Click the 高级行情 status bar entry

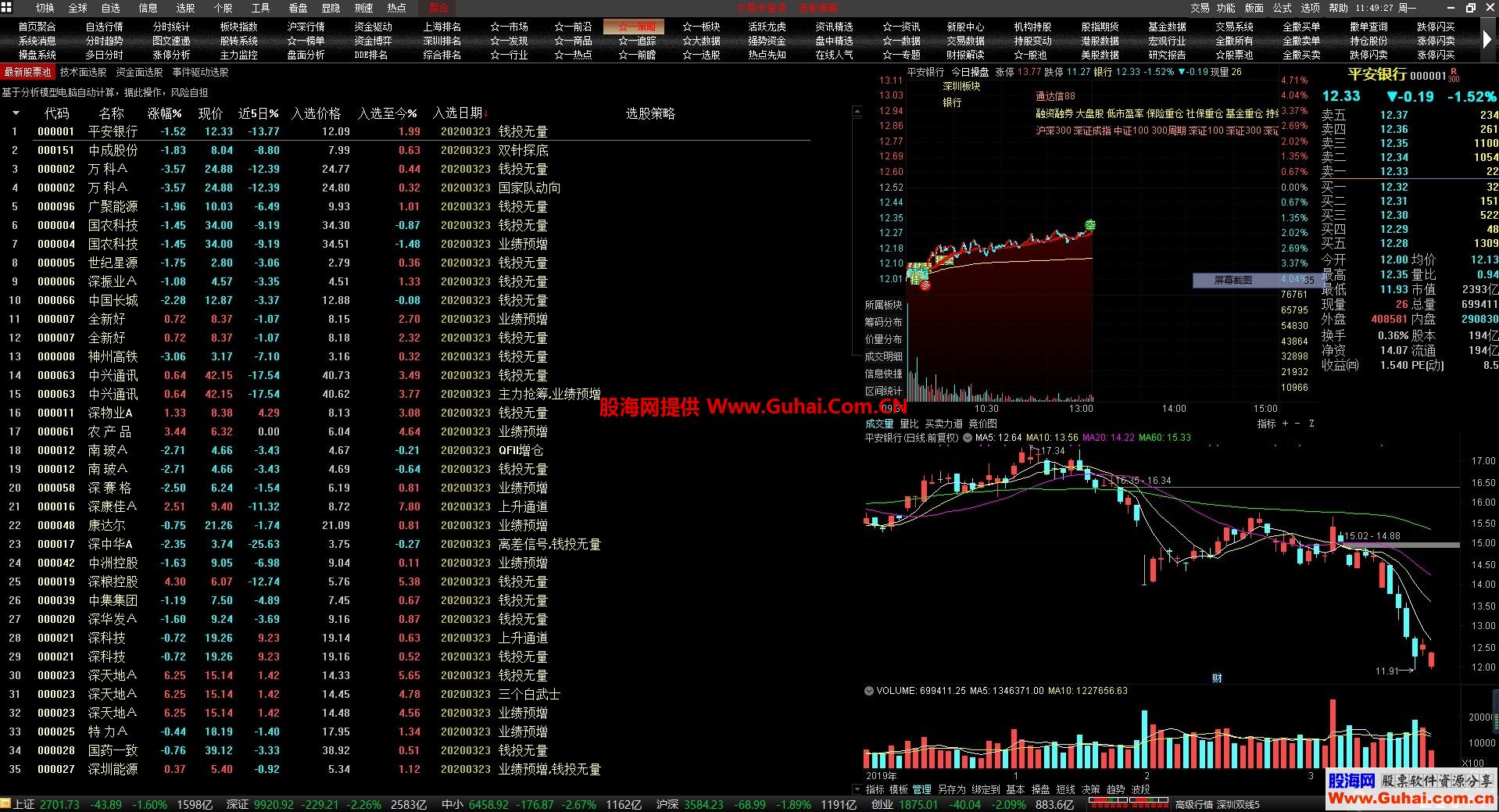pos(1193,804)
